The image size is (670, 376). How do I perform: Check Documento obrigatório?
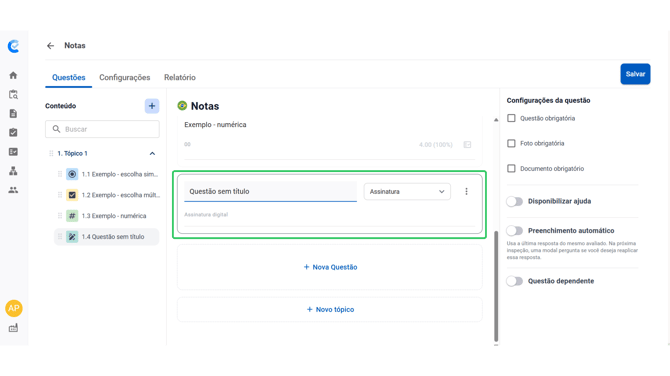click(x=511, y=168)
